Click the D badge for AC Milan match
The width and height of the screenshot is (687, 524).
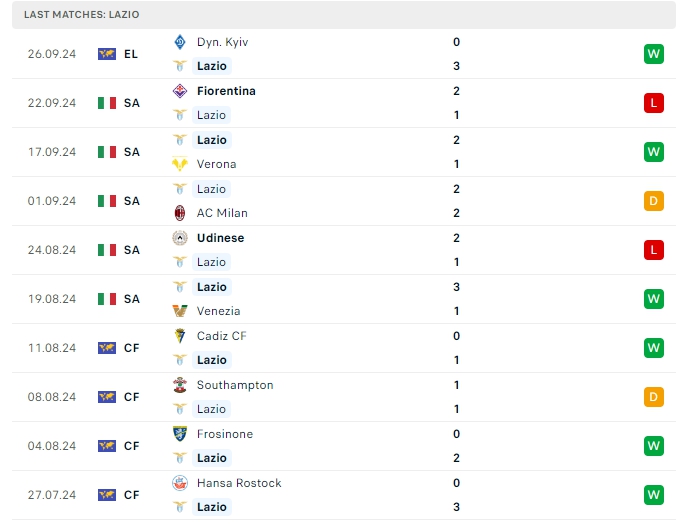coord(654,201)
